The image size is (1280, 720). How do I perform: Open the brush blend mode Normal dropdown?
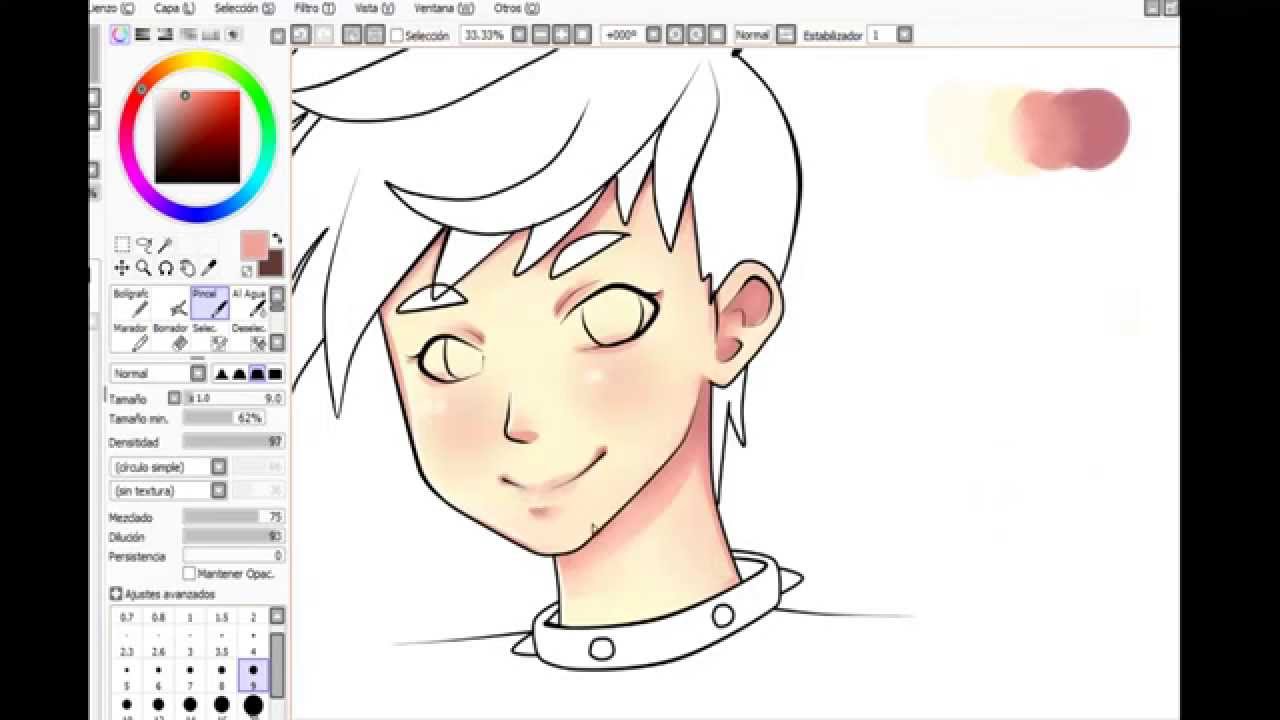(x=158, y=374)
